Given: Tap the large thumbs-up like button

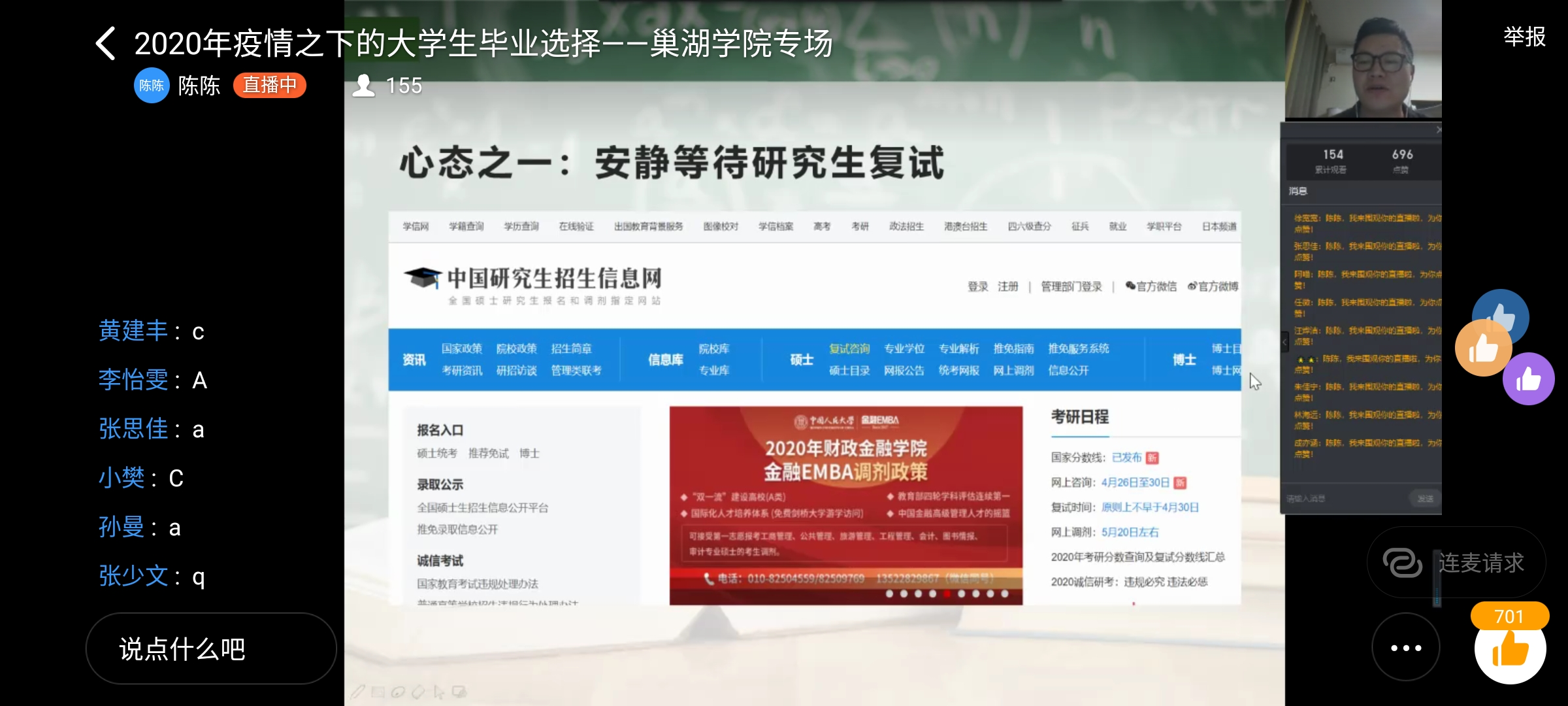Looking at the screenshot, I should pyautogui.click(x=1510, y=648).
